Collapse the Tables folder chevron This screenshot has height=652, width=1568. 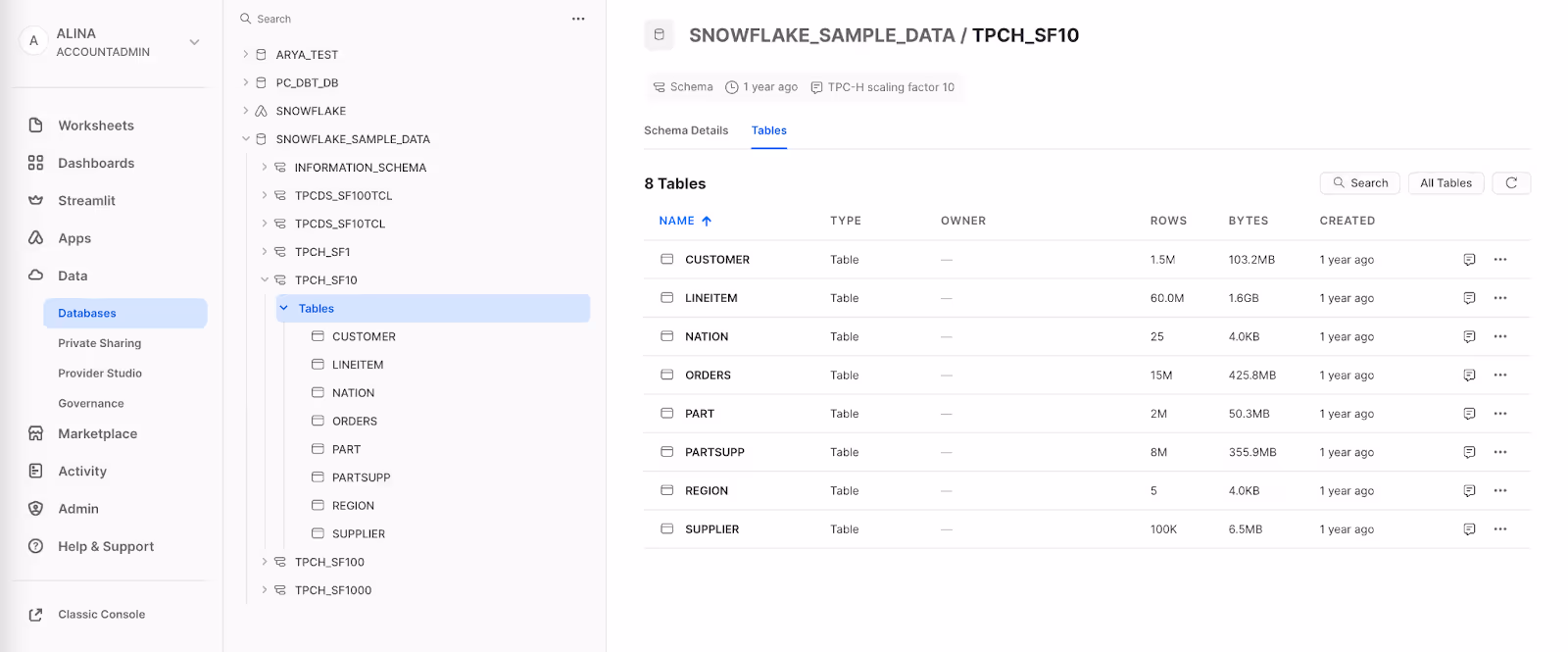coord(284,309)
